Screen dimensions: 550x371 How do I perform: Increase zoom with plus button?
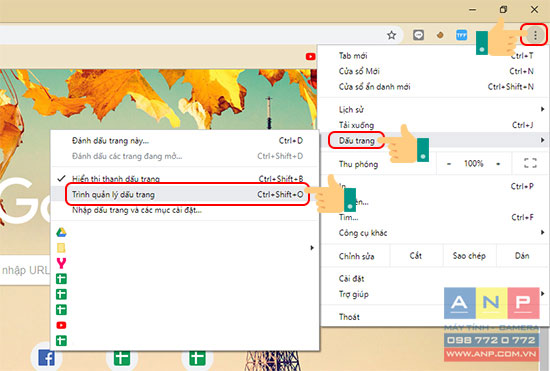click(x=498, y=164)
